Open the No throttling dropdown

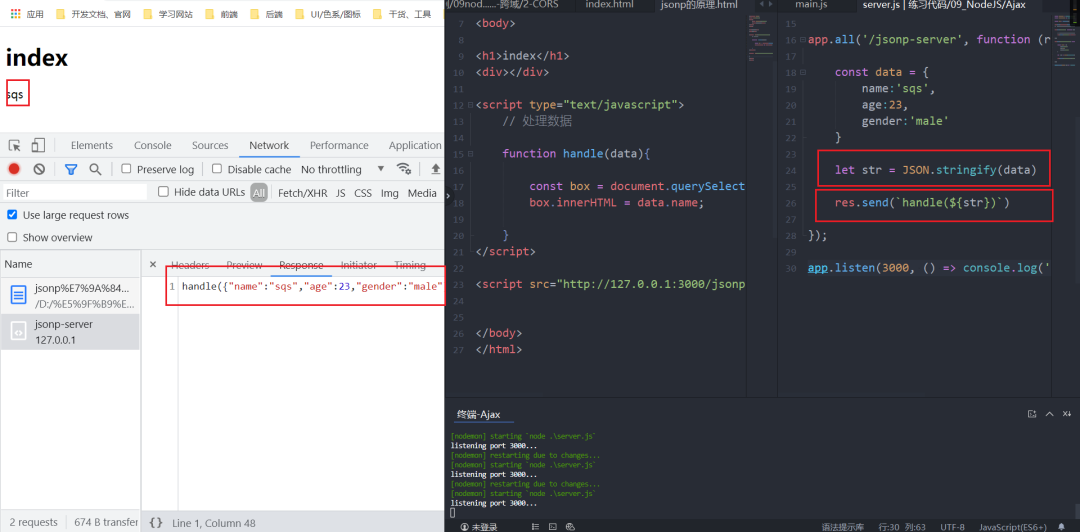tap(342, 169)
